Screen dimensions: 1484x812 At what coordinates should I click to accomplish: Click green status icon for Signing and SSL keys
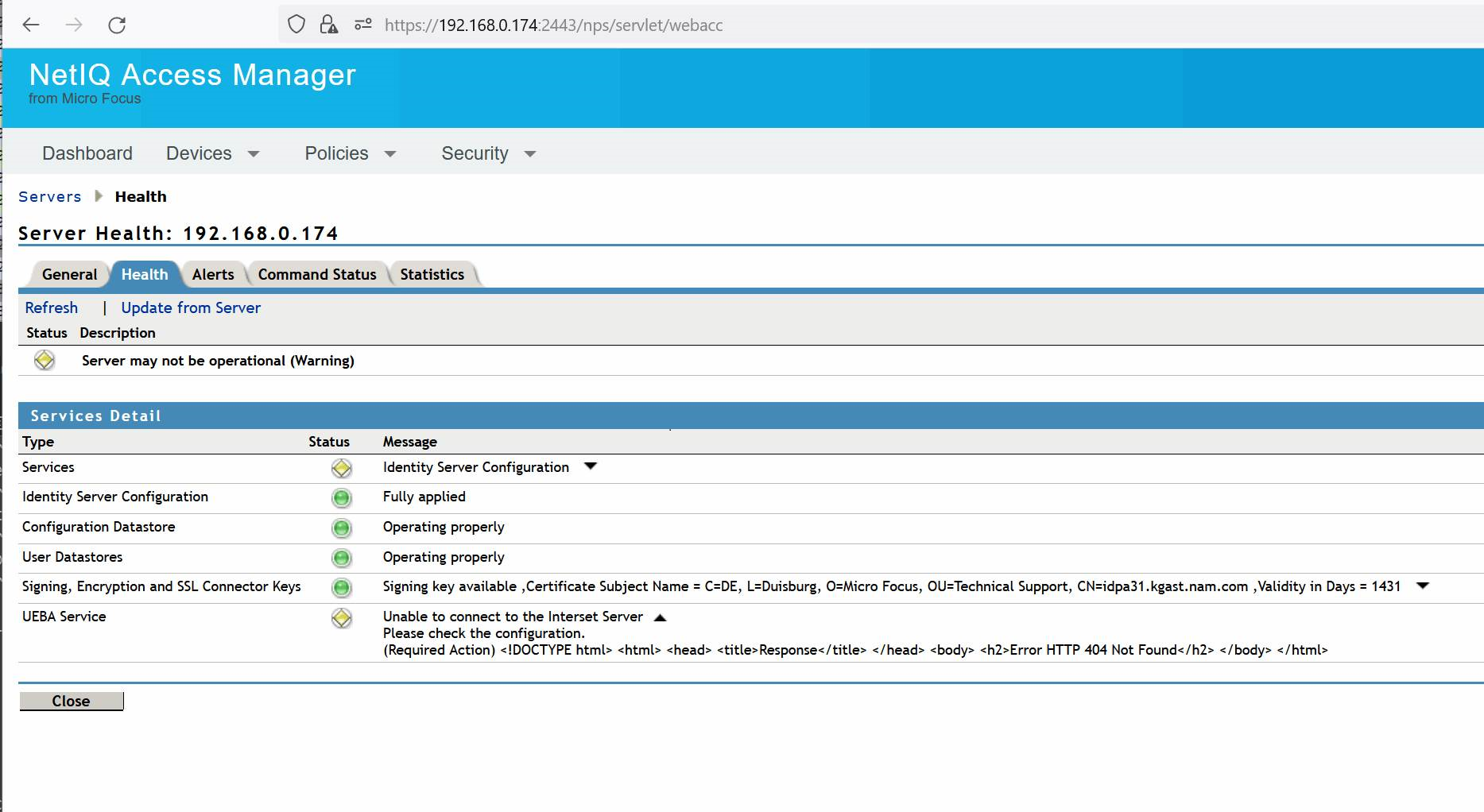[341, 588]
